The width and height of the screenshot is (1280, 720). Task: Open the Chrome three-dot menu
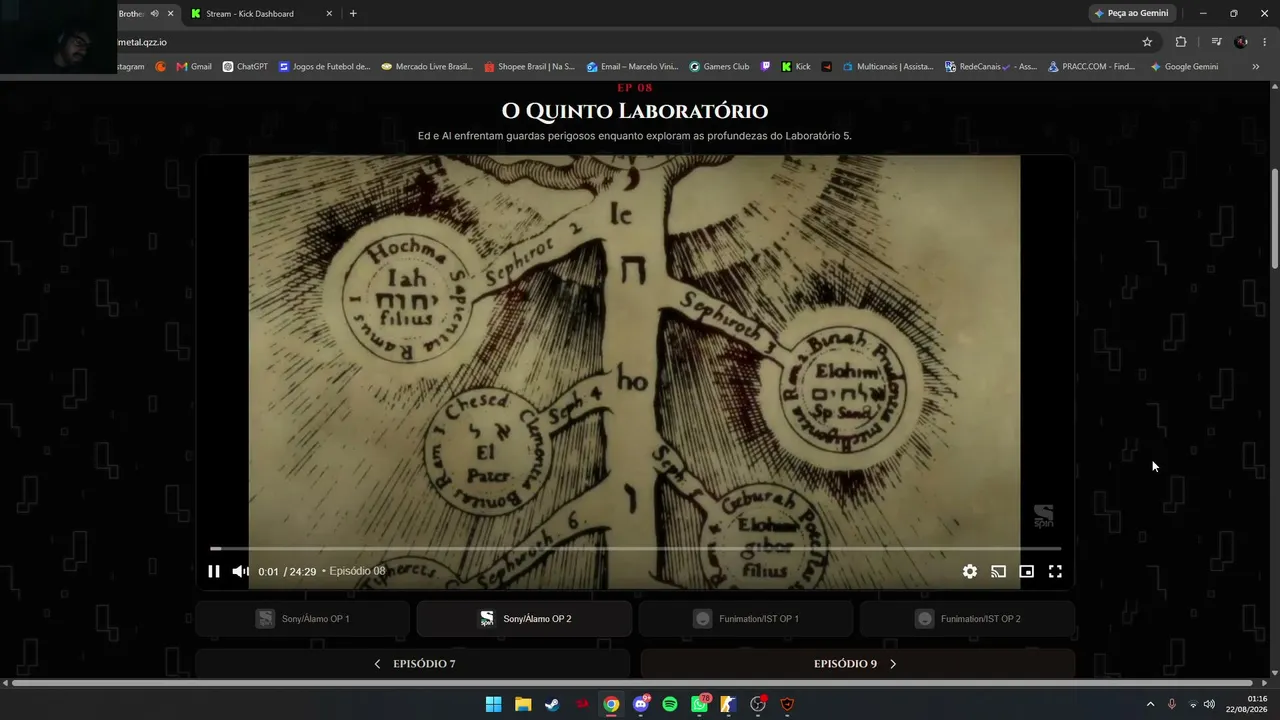[1265, 42]
